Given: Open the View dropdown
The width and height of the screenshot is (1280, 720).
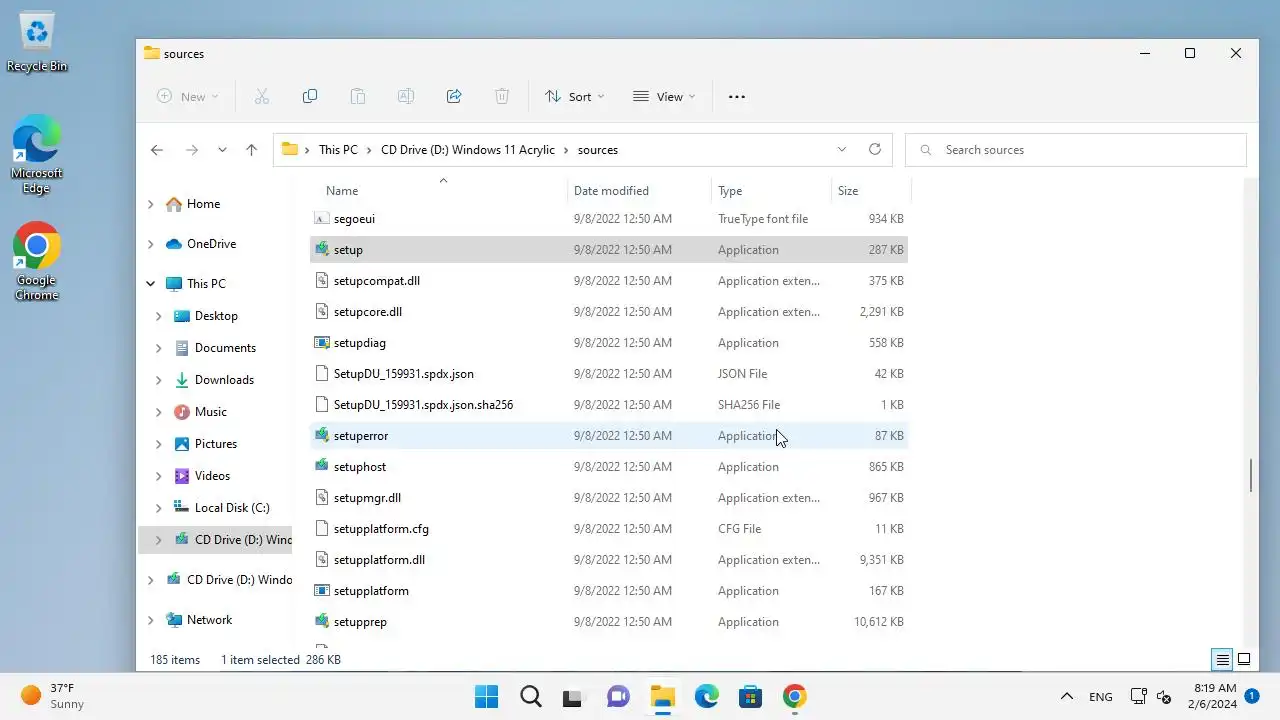Looking at the screenshot, I should [x=664, y=97].
